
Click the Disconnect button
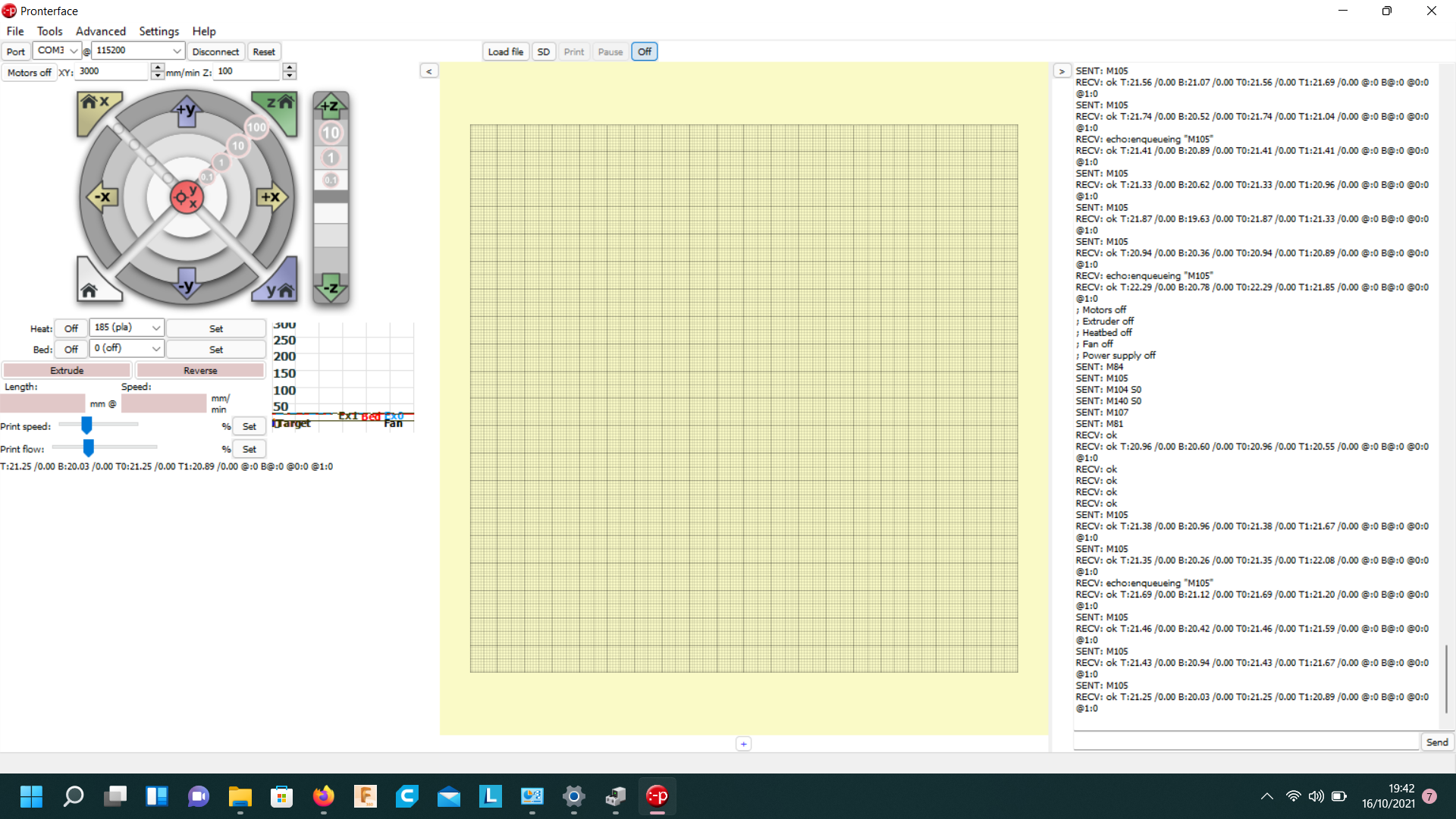point(215,52)
